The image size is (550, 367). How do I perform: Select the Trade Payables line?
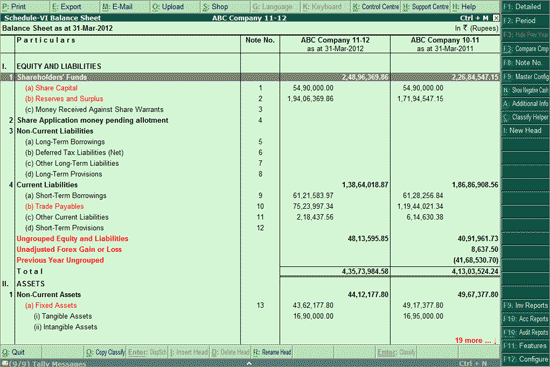coord(54,206)
